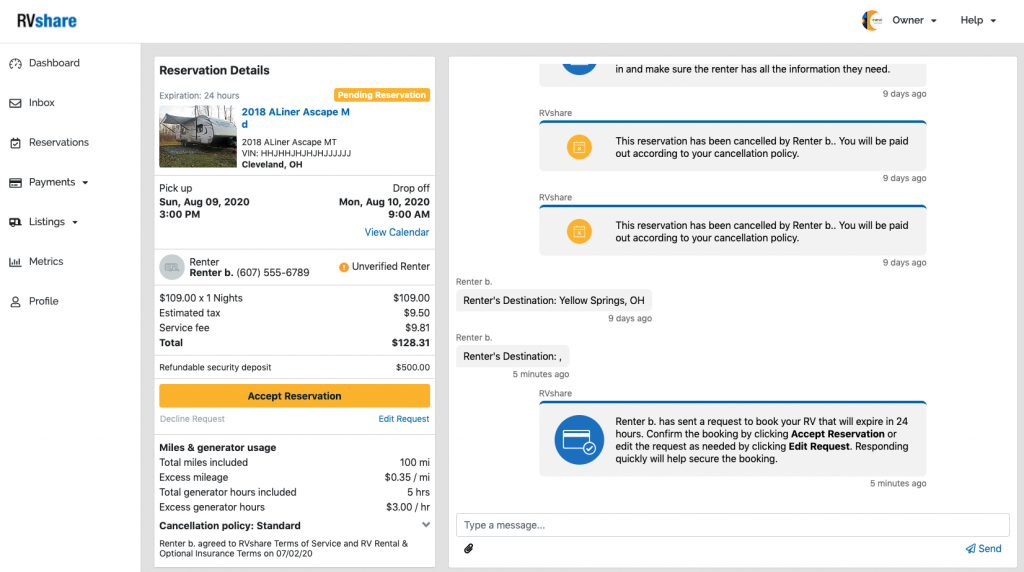Click the Excess generator $3.00 / hr value
This screenshot has width=1024, height=572.
pos(408,508)
